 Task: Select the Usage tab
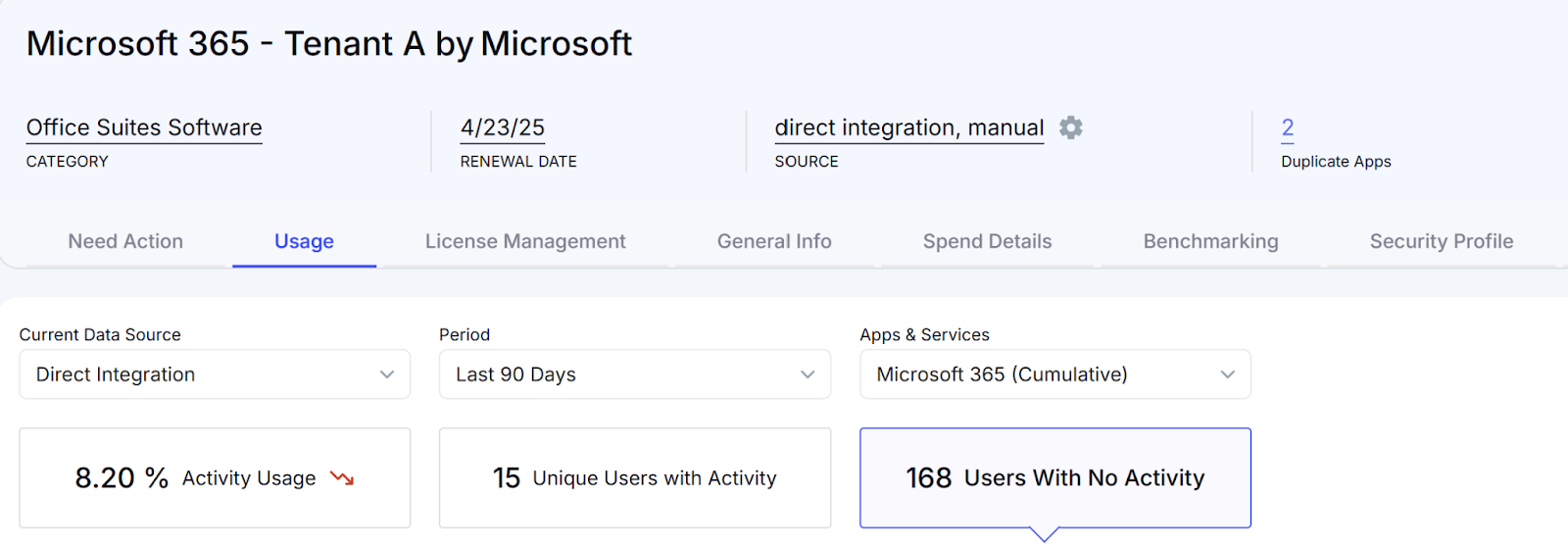(x=304, y=241)
